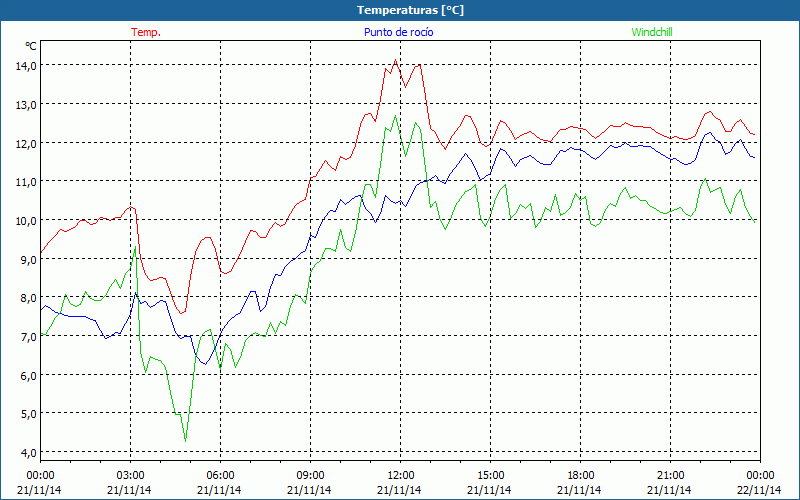The height and width of the screenshot is (500, 800).
Task: Click the '12,0' y-axis value
Action: (x=26, y=143)
